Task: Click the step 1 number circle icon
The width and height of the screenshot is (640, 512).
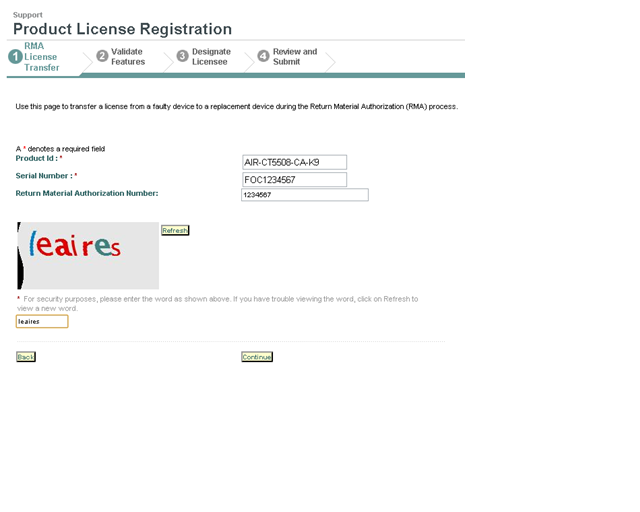Action: (x=16, y=56)
